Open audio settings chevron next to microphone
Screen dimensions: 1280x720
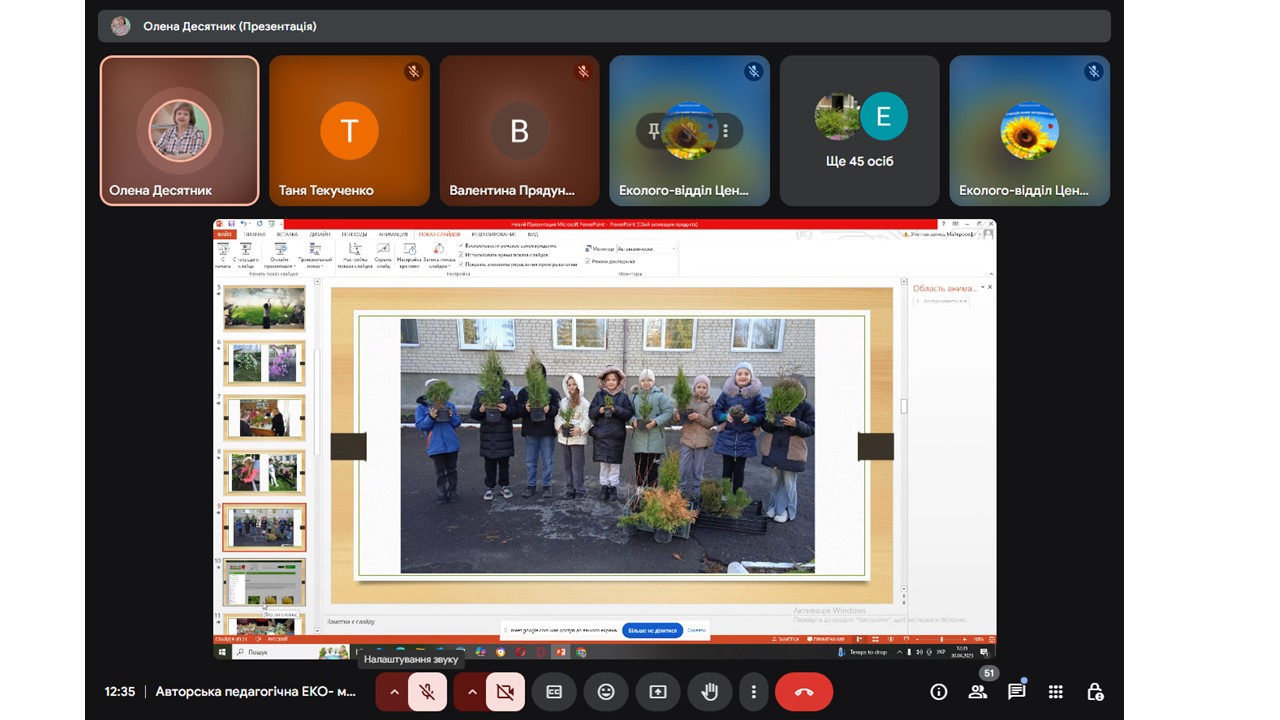coord(393,691)
